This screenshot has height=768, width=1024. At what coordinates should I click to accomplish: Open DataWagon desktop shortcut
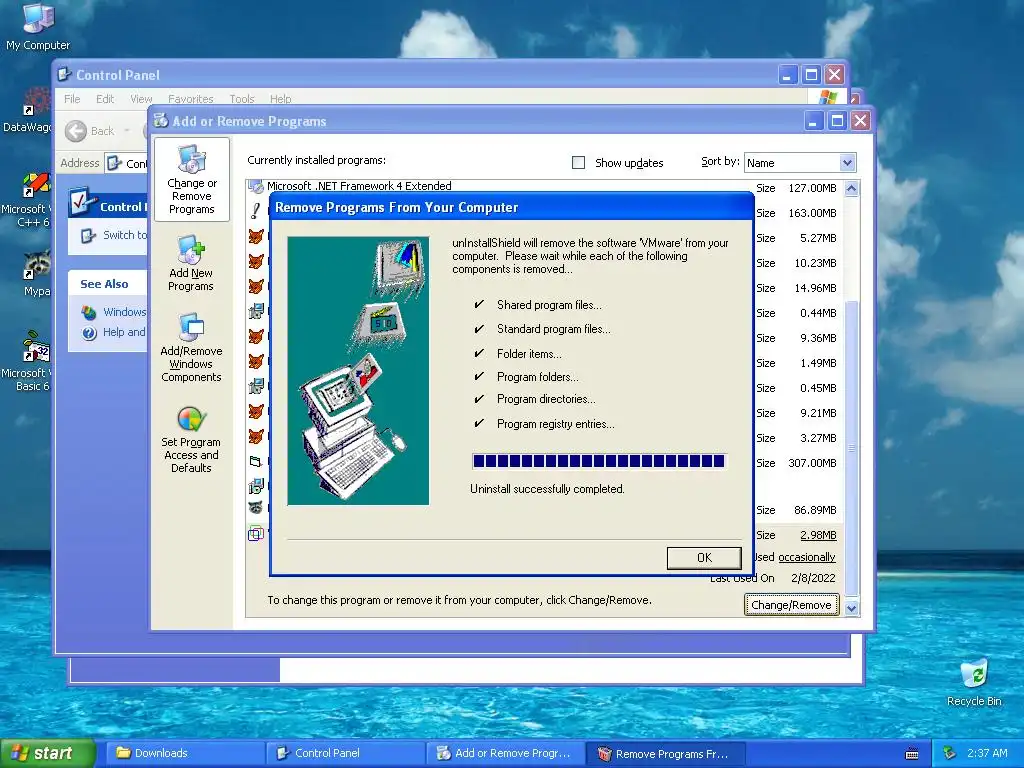point(29,111)
